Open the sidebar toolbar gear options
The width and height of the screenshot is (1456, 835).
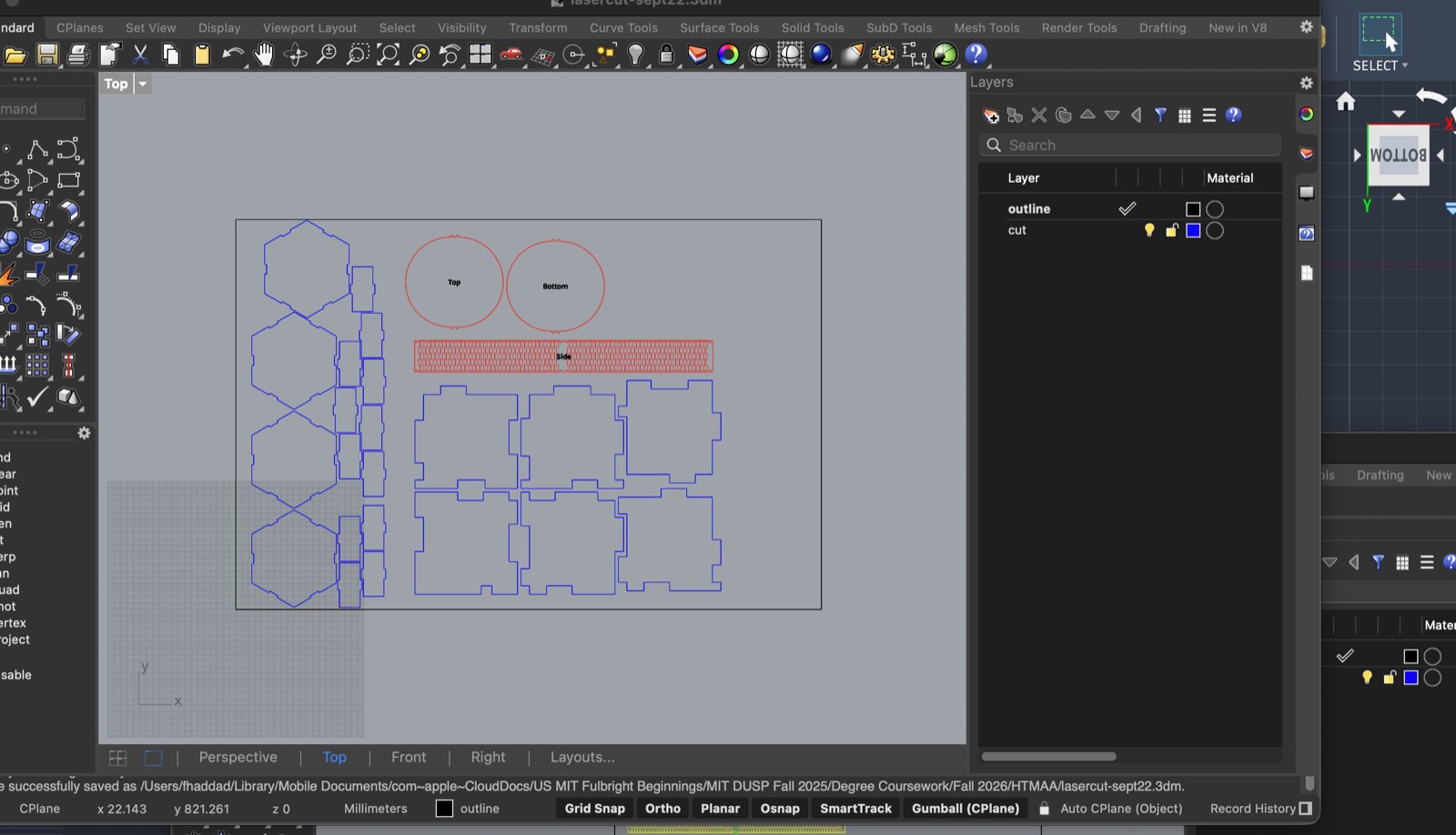(84, 433)
